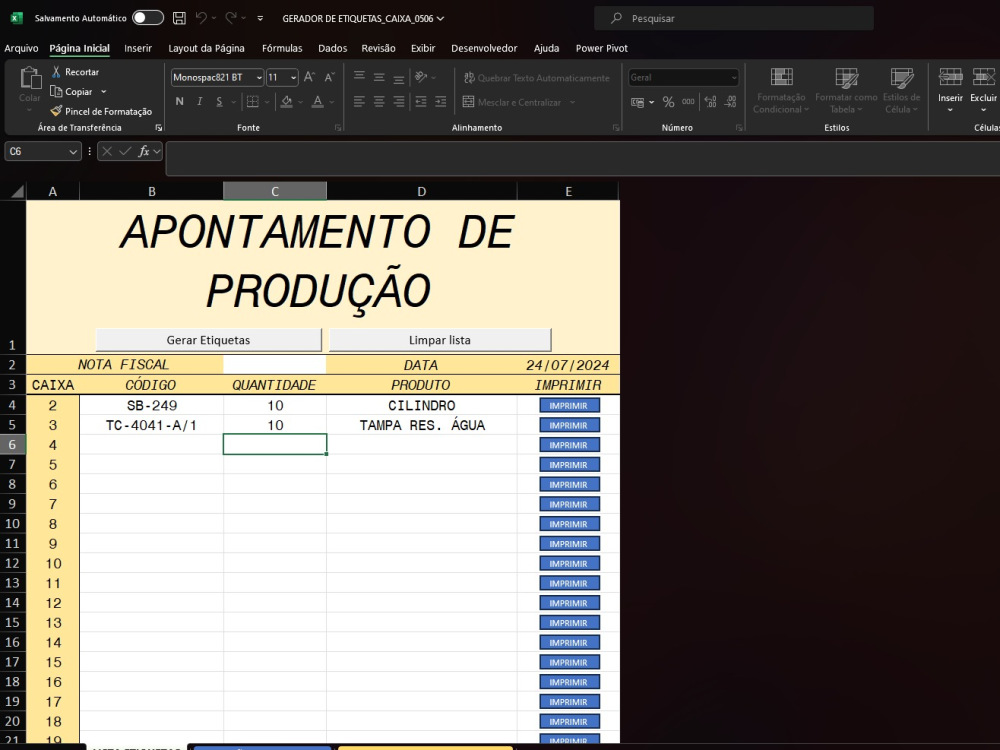Switch to the Fórmulas tab
Image resolution: width=1000 pixels, height=750 pixels.
282,48
